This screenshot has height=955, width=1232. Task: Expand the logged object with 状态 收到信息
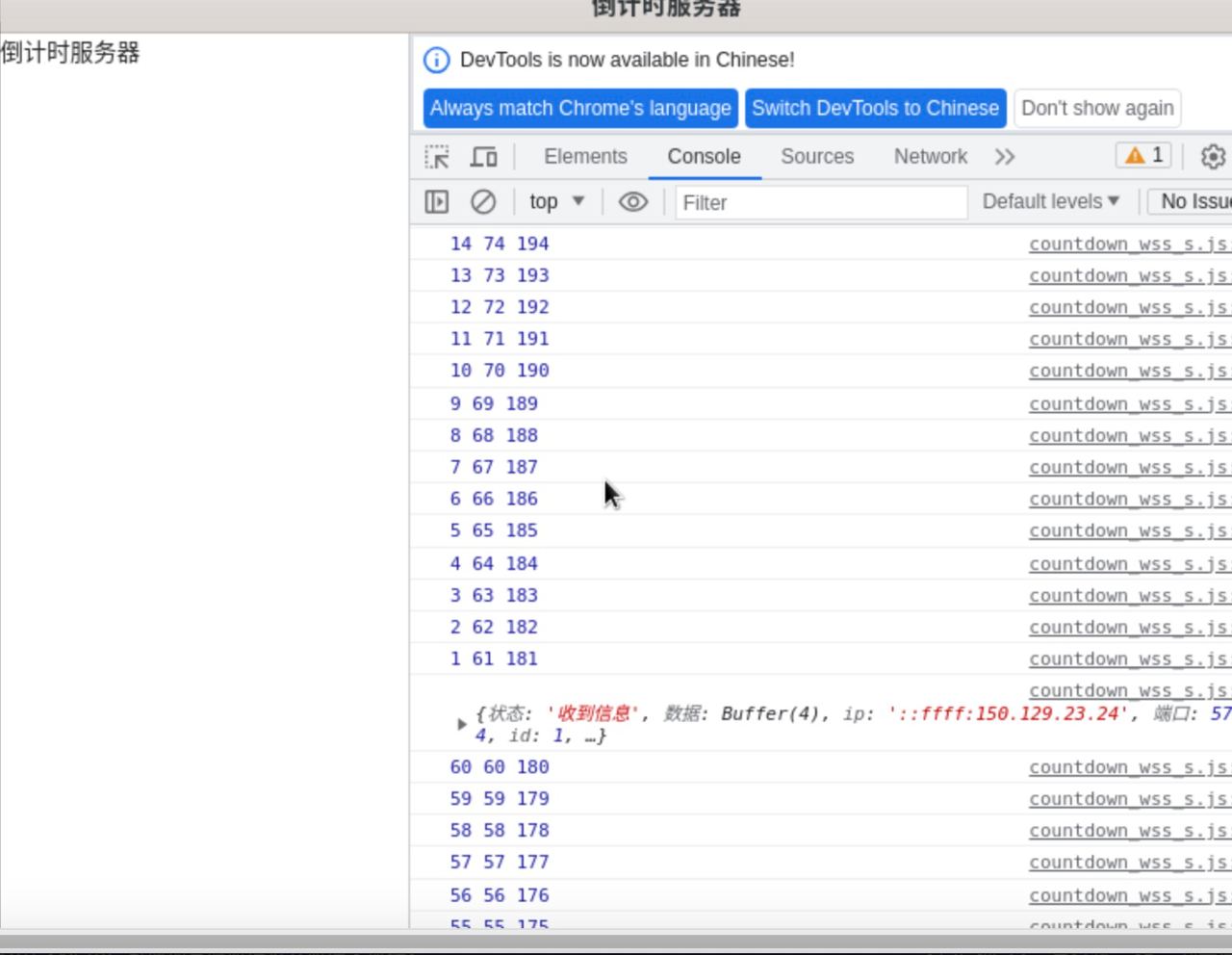pos(462,724)
